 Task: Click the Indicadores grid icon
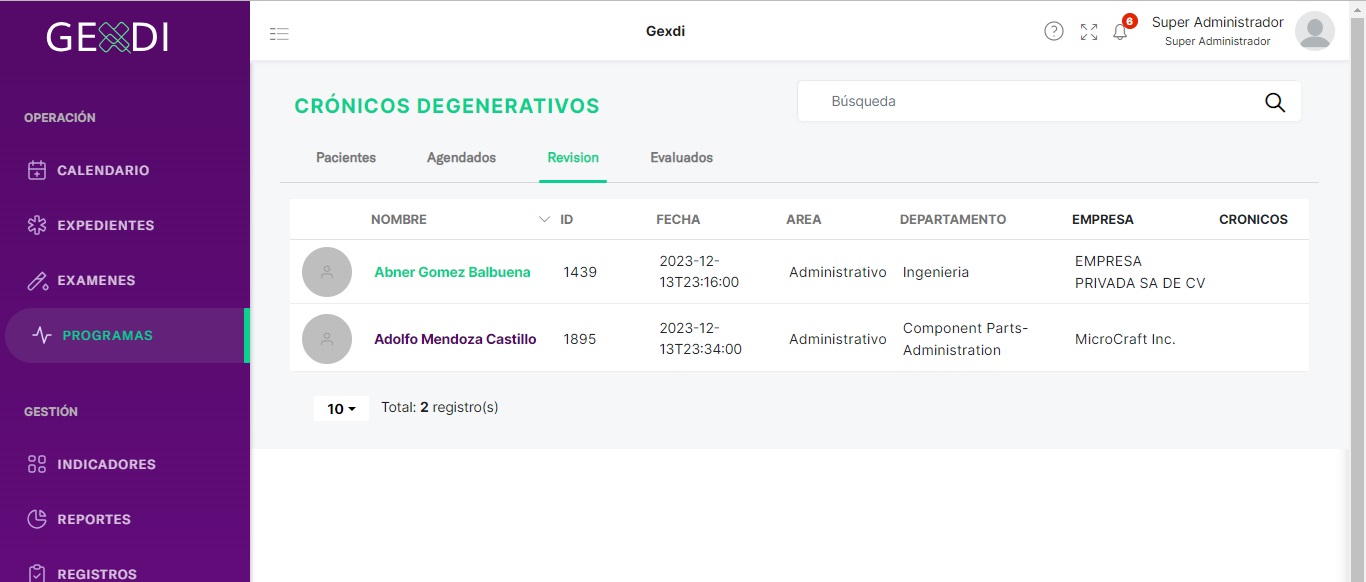37,464
